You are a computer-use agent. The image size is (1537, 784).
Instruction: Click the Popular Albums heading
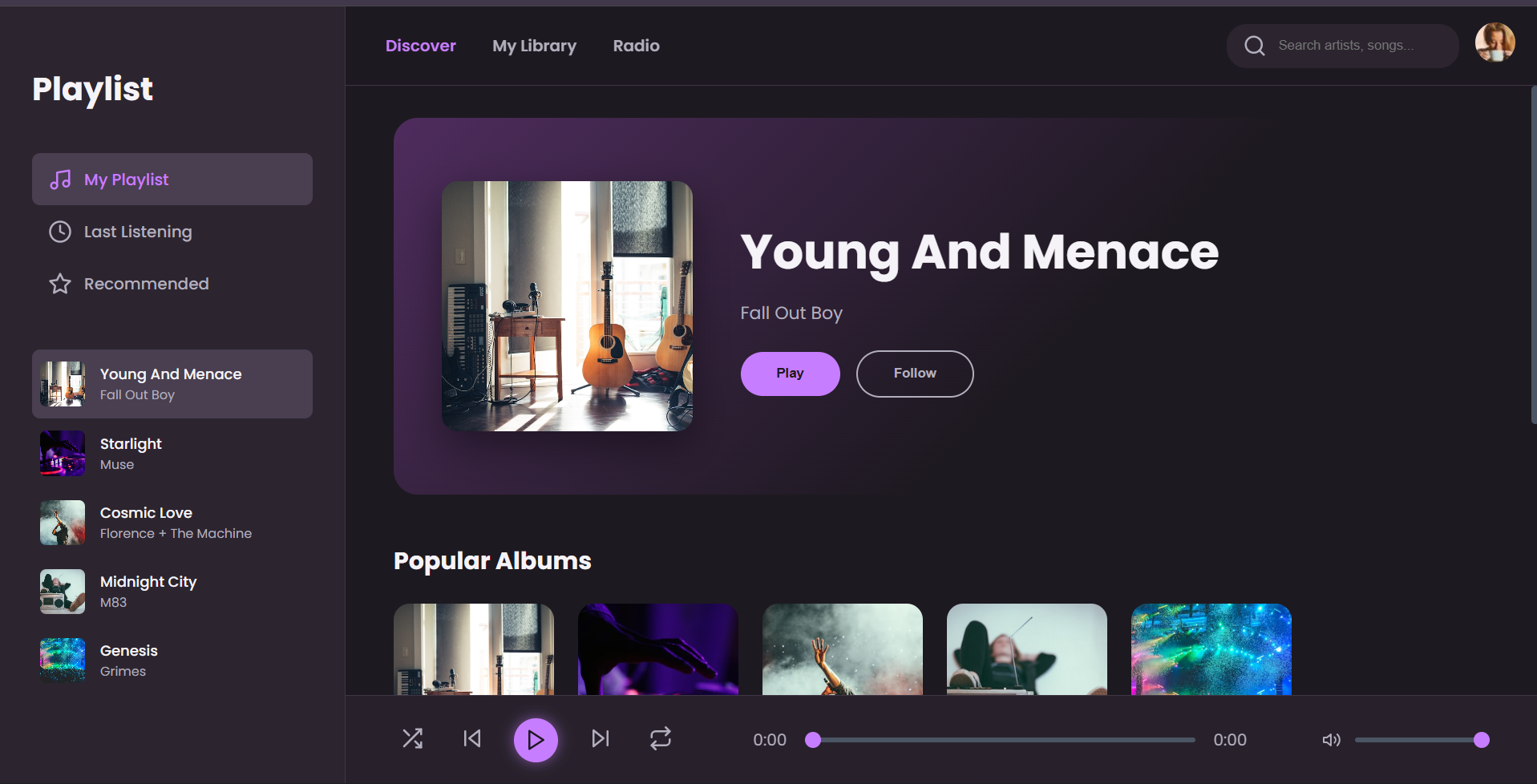(492, 561)
